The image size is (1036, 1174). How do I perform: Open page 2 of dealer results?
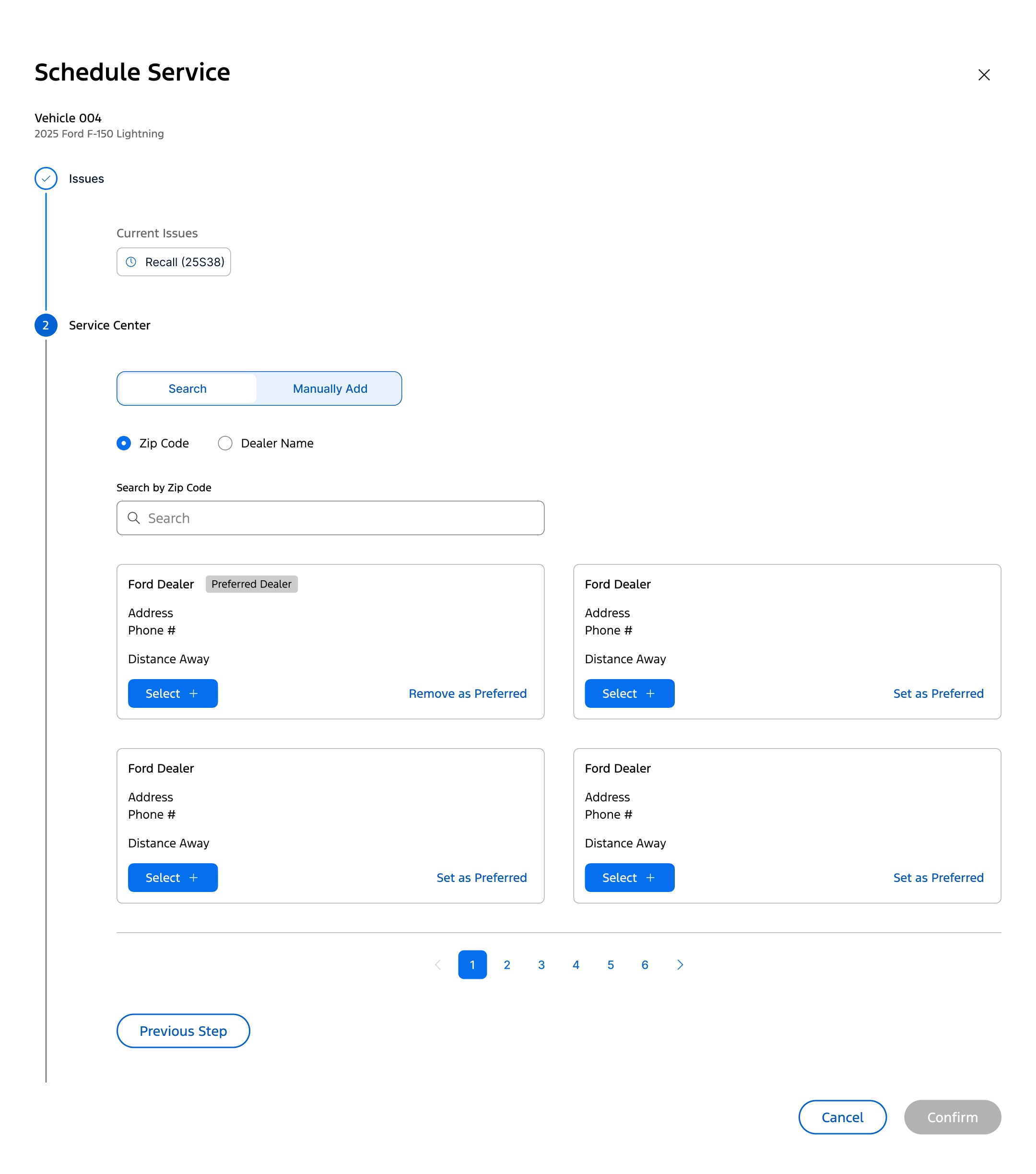(x=506, y=965)
